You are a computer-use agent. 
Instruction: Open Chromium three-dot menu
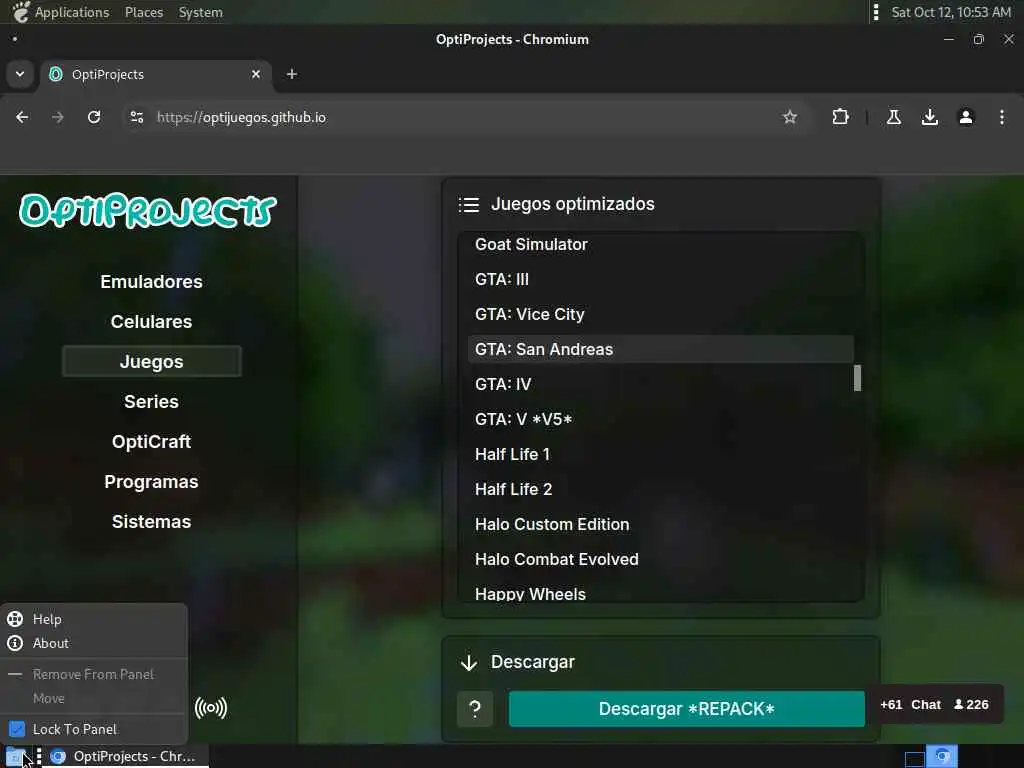(1002, 117)
